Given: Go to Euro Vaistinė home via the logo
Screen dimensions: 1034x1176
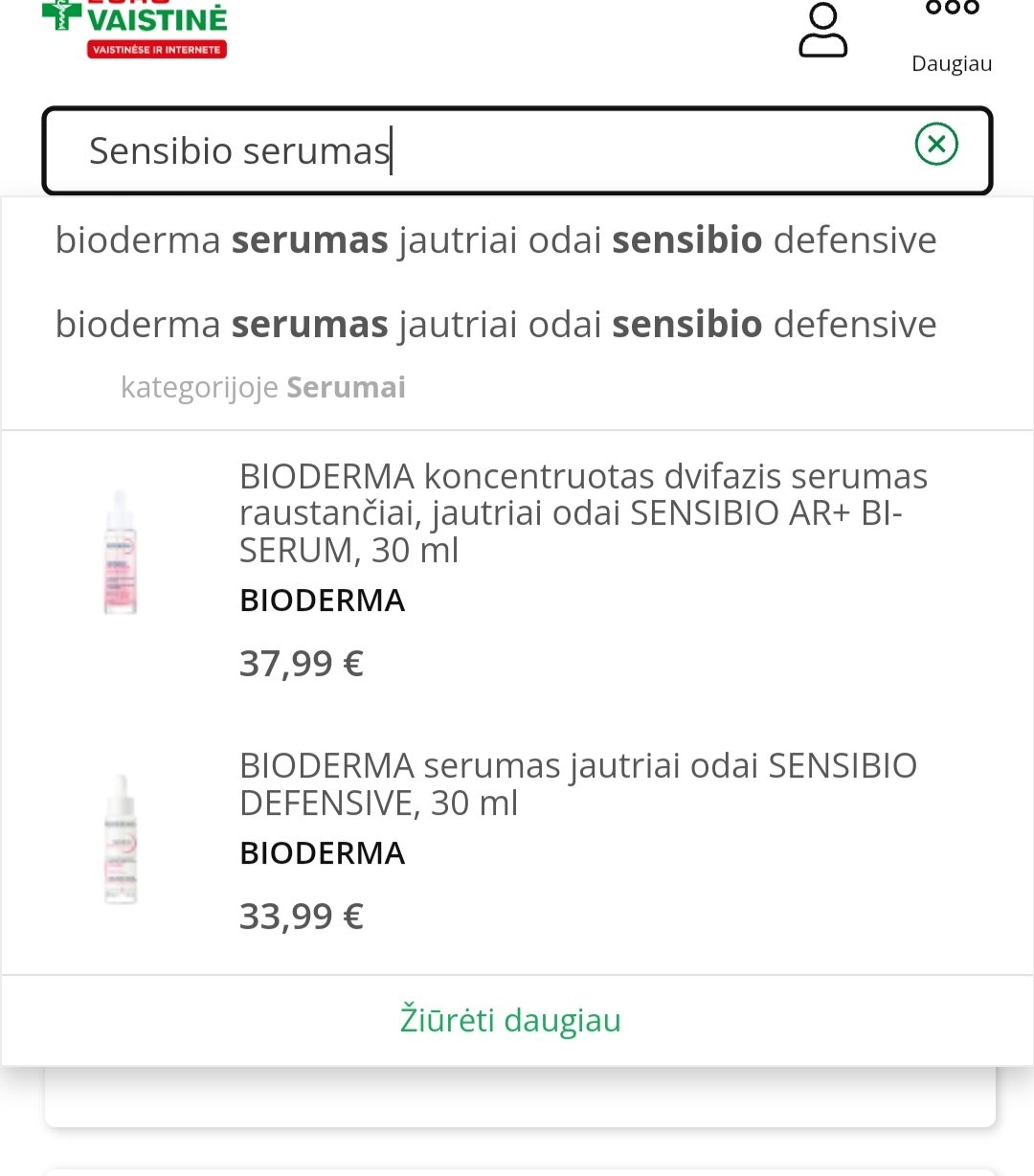Looking at the screenshot, I should pos(135,29).
